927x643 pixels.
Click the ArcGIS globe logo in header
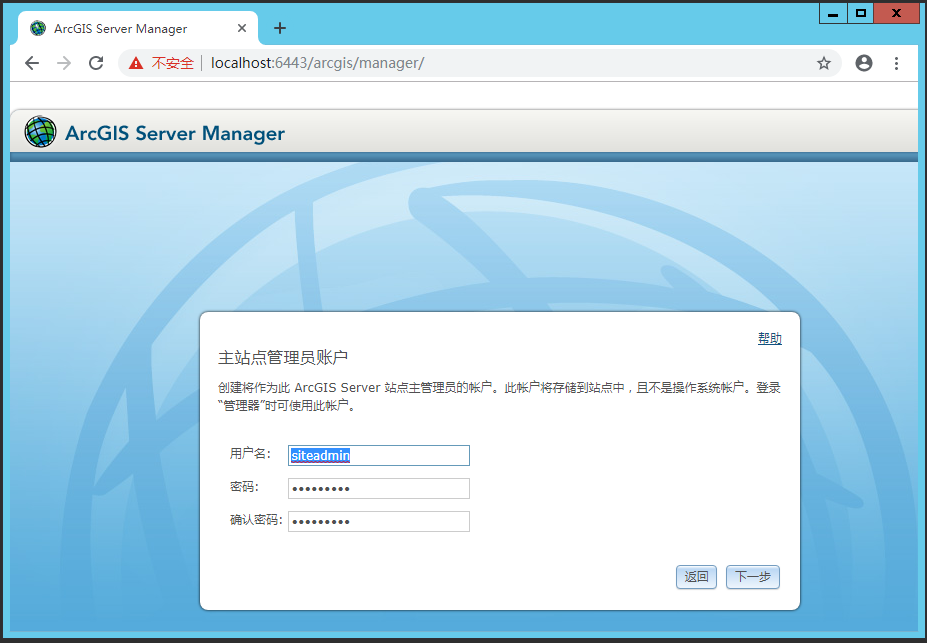(40, 132)
